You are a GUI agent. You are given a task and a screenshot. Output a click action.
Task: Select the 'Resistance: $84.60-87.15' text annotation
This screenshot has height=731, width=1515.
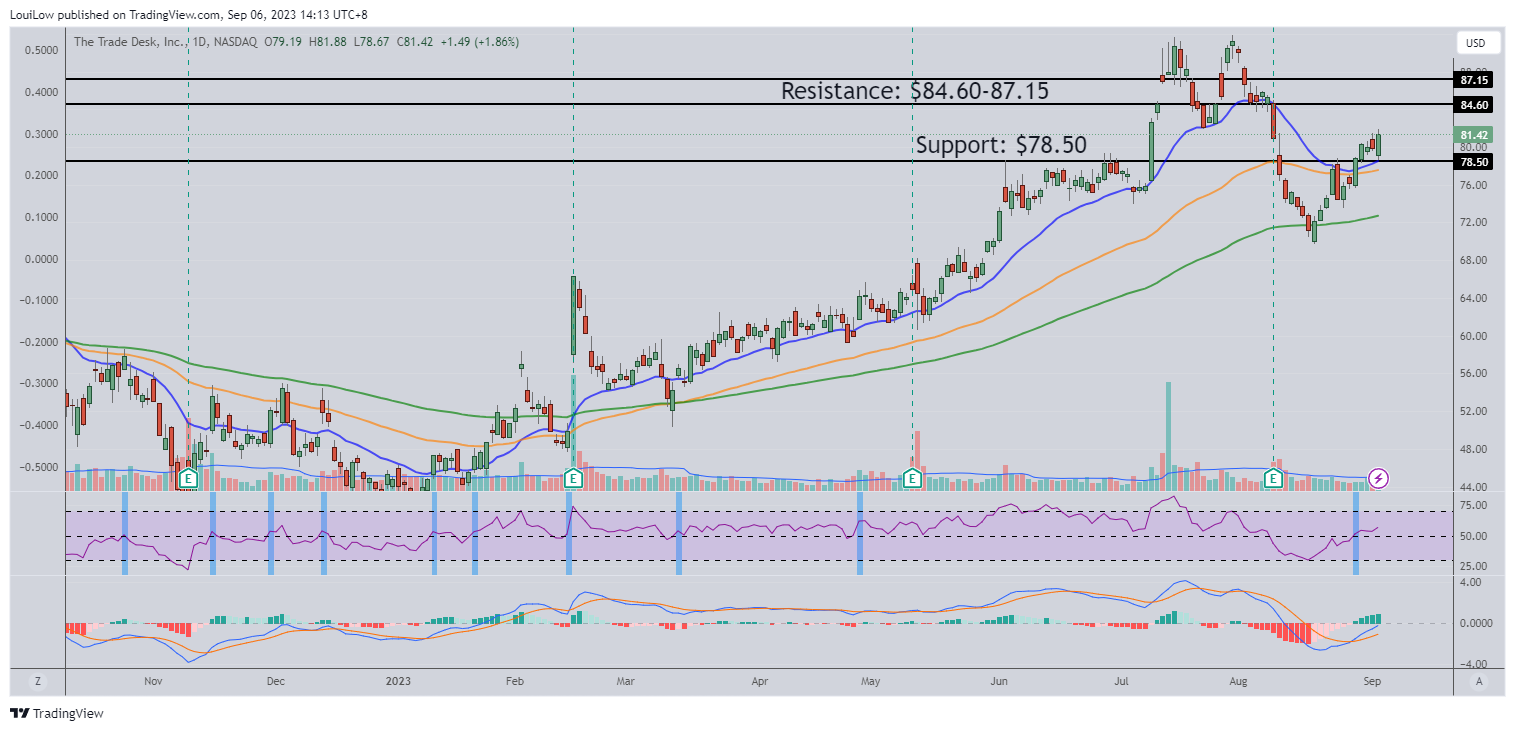[914, 91]
